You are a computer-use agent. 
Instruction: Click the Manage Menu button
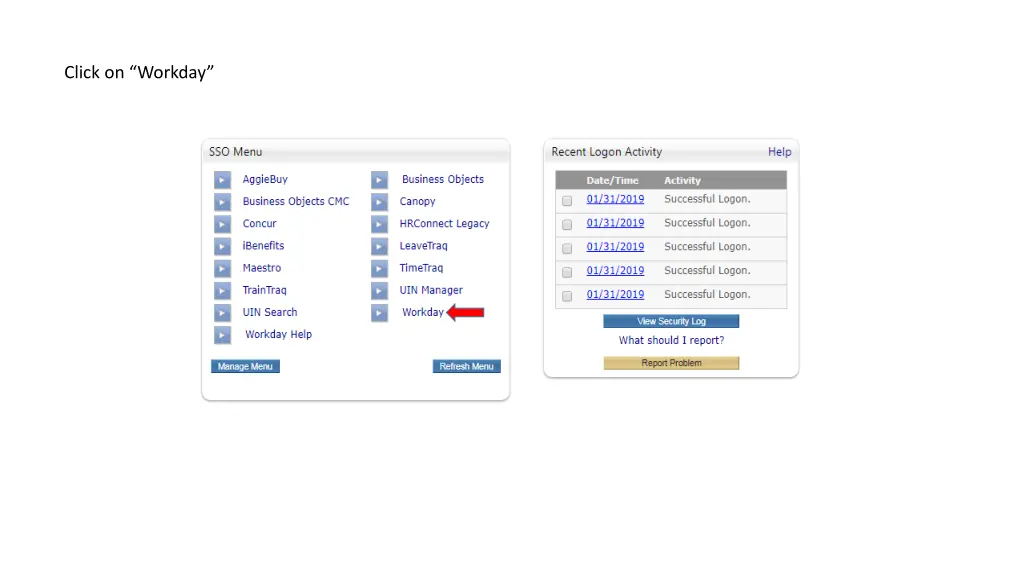(245, 366)
